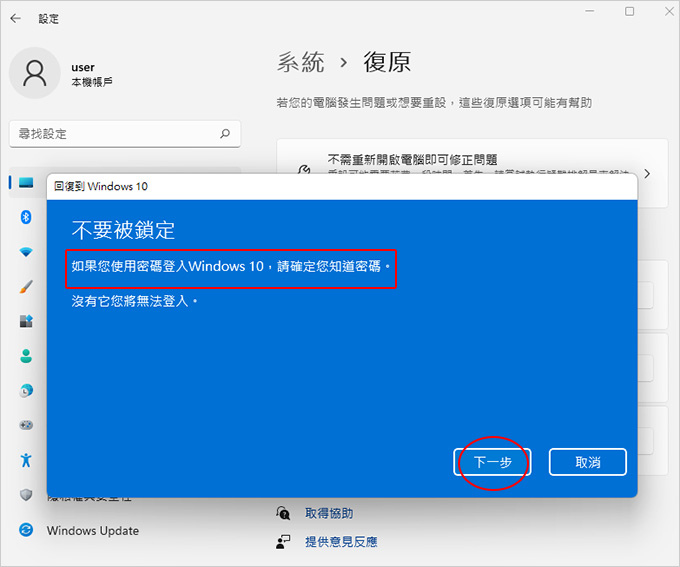
Task: Click the 系統 breadcrumb
Action: click(301, 62)
